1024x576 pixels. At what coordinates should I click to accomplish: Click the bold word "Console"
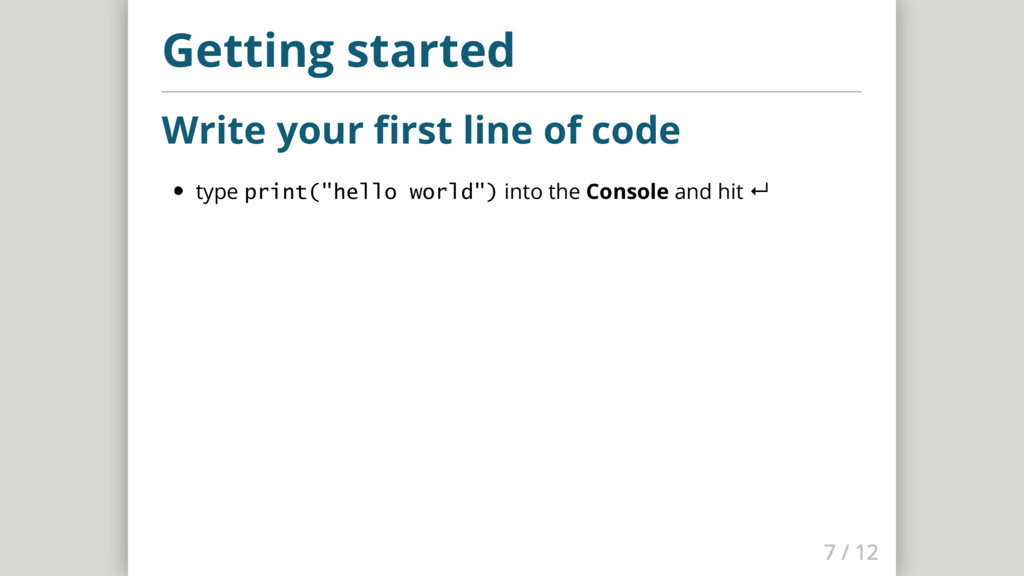pyautogui.click(x=627, y=192)
